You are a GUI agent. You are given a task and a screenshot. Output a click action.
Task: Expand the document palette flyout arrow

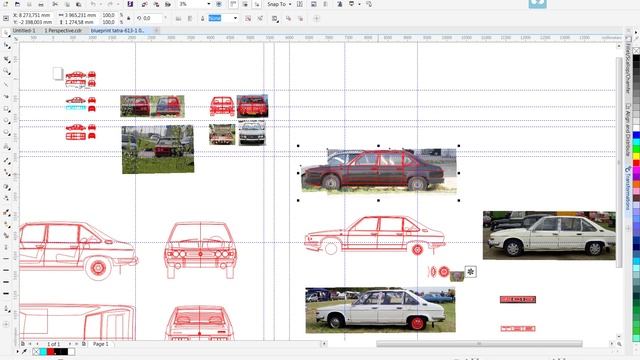[x=18, y=351]
